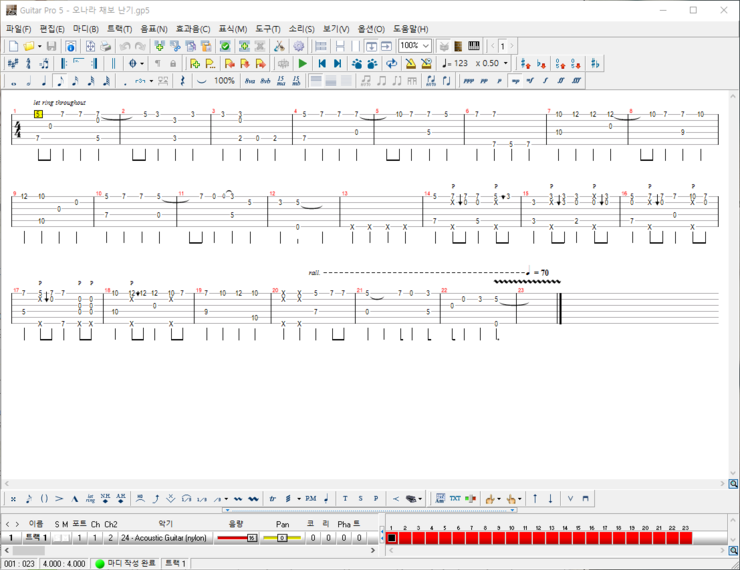This screenshot has height=570, width=740.
Task: Select half note duration
Action: coord(29,81)
